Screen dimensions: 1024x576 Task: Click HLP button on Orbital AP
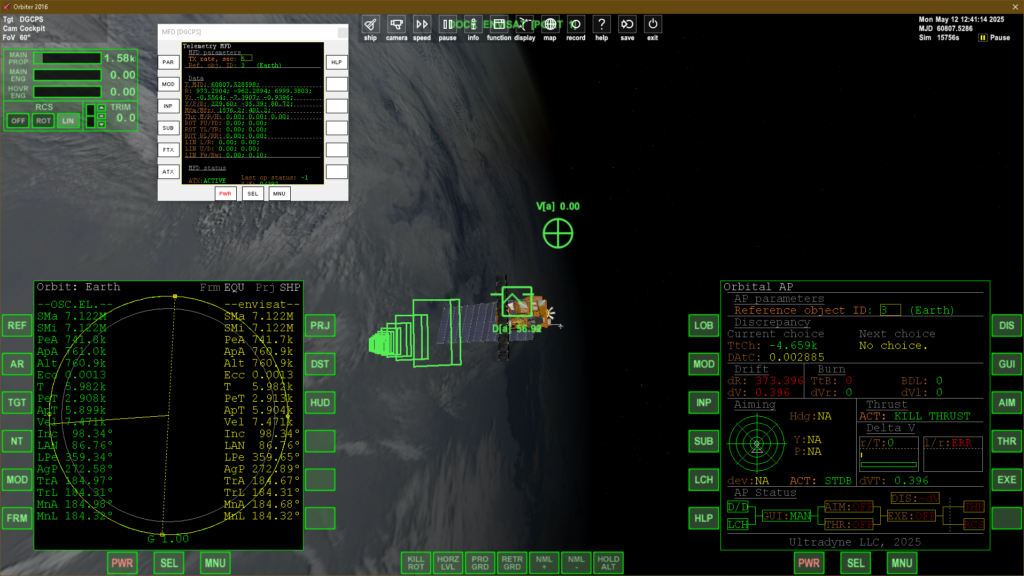(x=703, y=518)
